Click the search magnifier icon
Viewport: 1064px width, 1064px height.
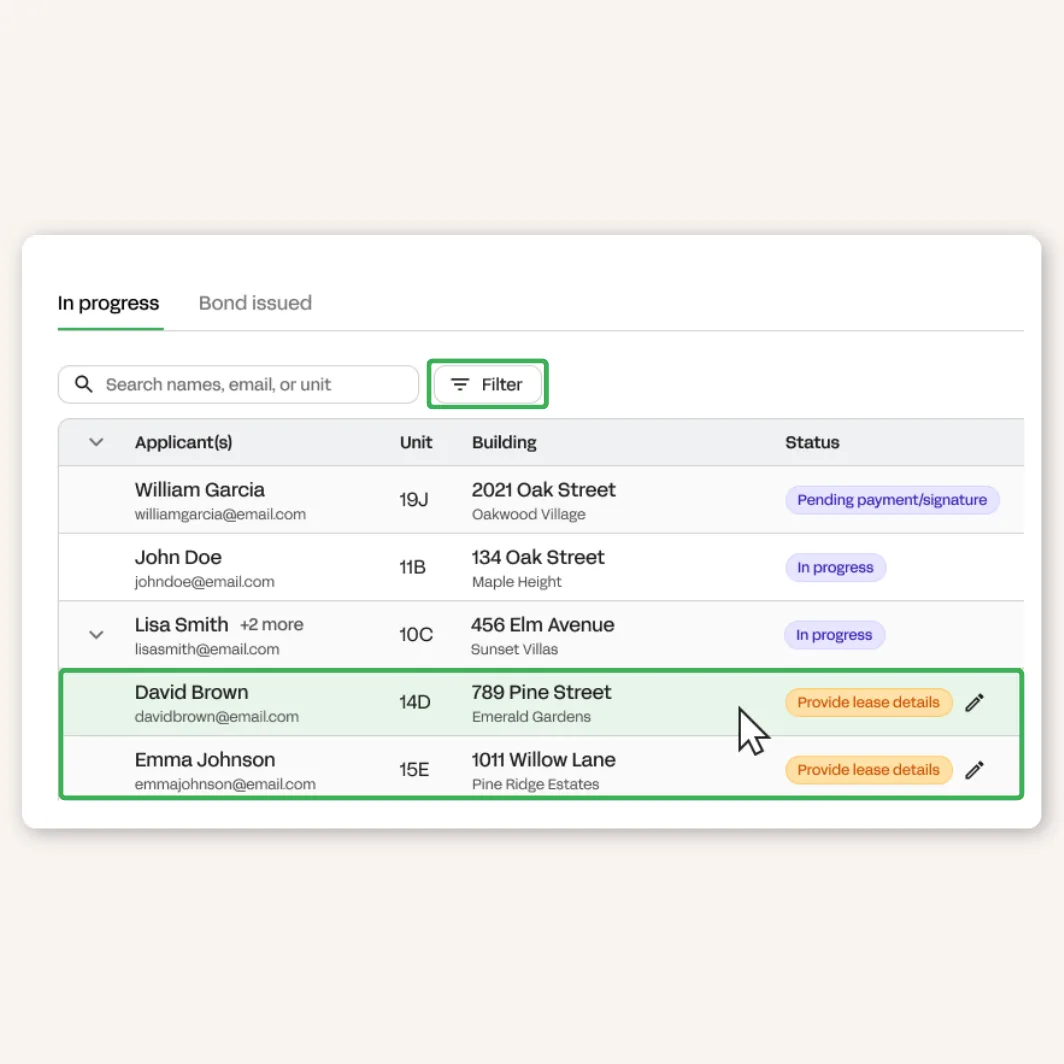coord(83,384)
